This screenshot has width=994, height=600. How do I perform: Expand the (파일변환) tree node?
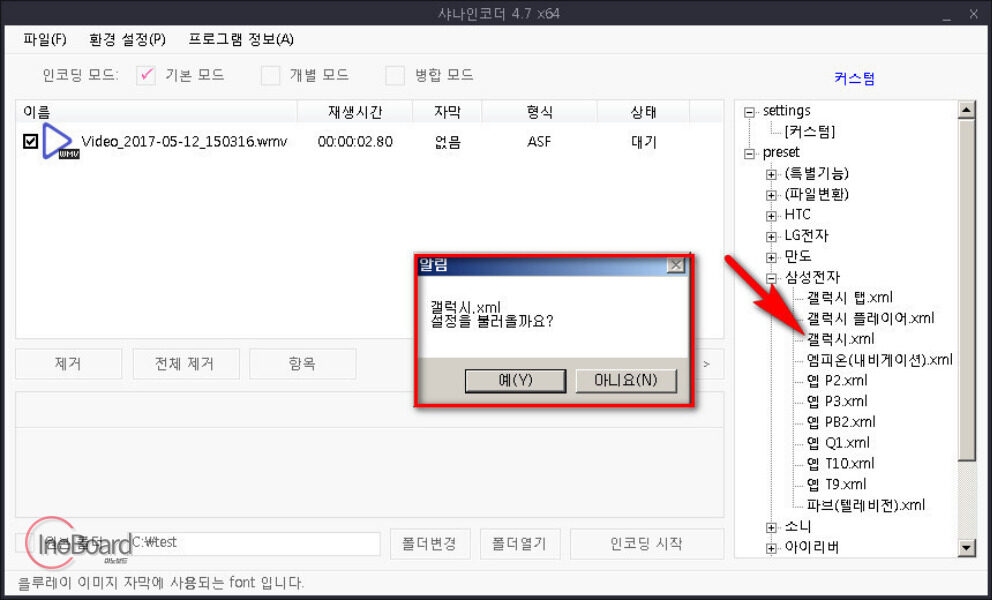(771, 195)
